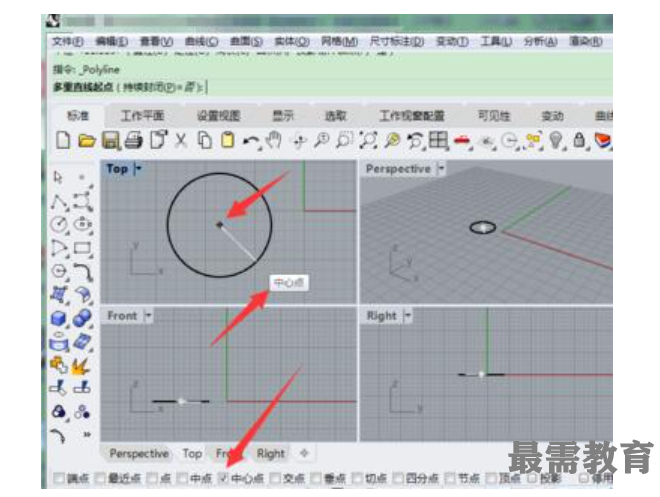Viewport: 660px width, 497px height.
Task: Select the Boolean union spheres tool
Action: point(82,318)
